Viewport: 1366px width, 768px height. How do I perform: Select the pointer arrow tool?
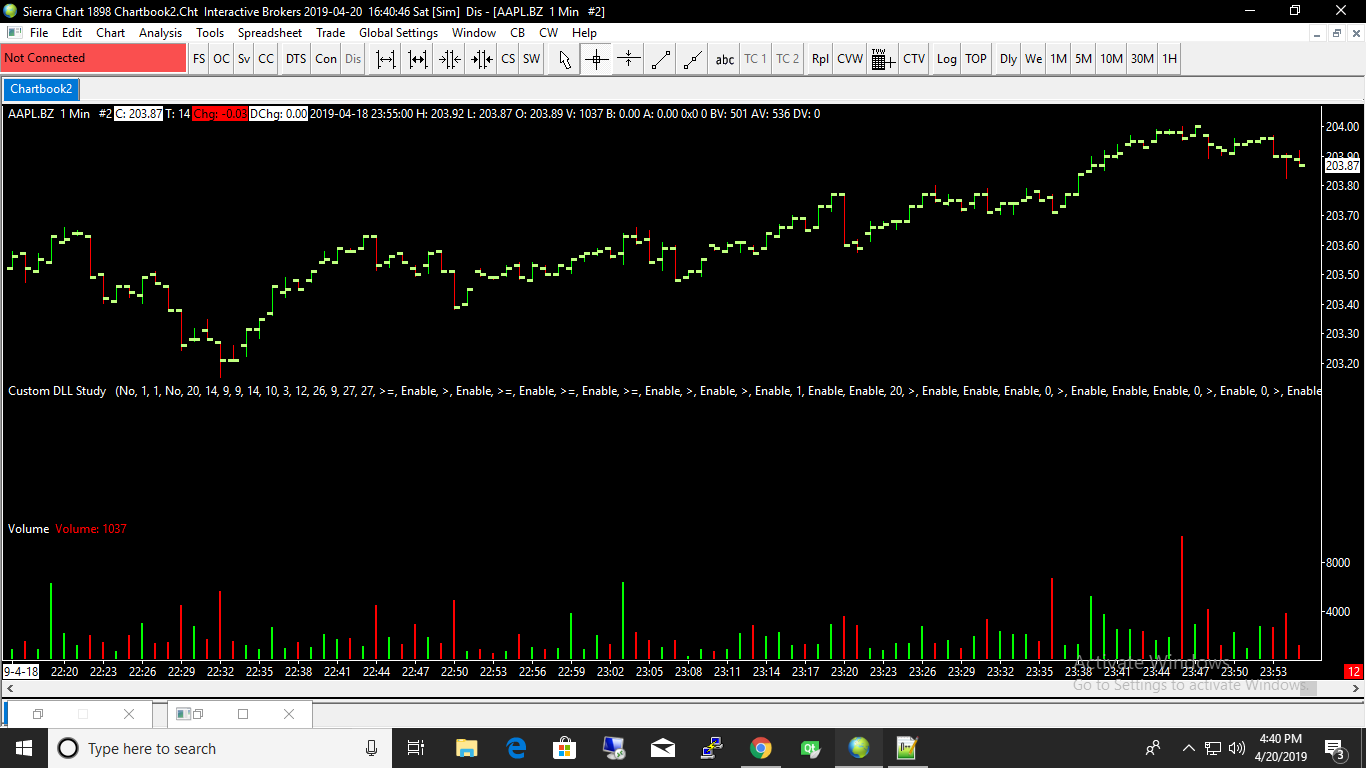point(565,59)
